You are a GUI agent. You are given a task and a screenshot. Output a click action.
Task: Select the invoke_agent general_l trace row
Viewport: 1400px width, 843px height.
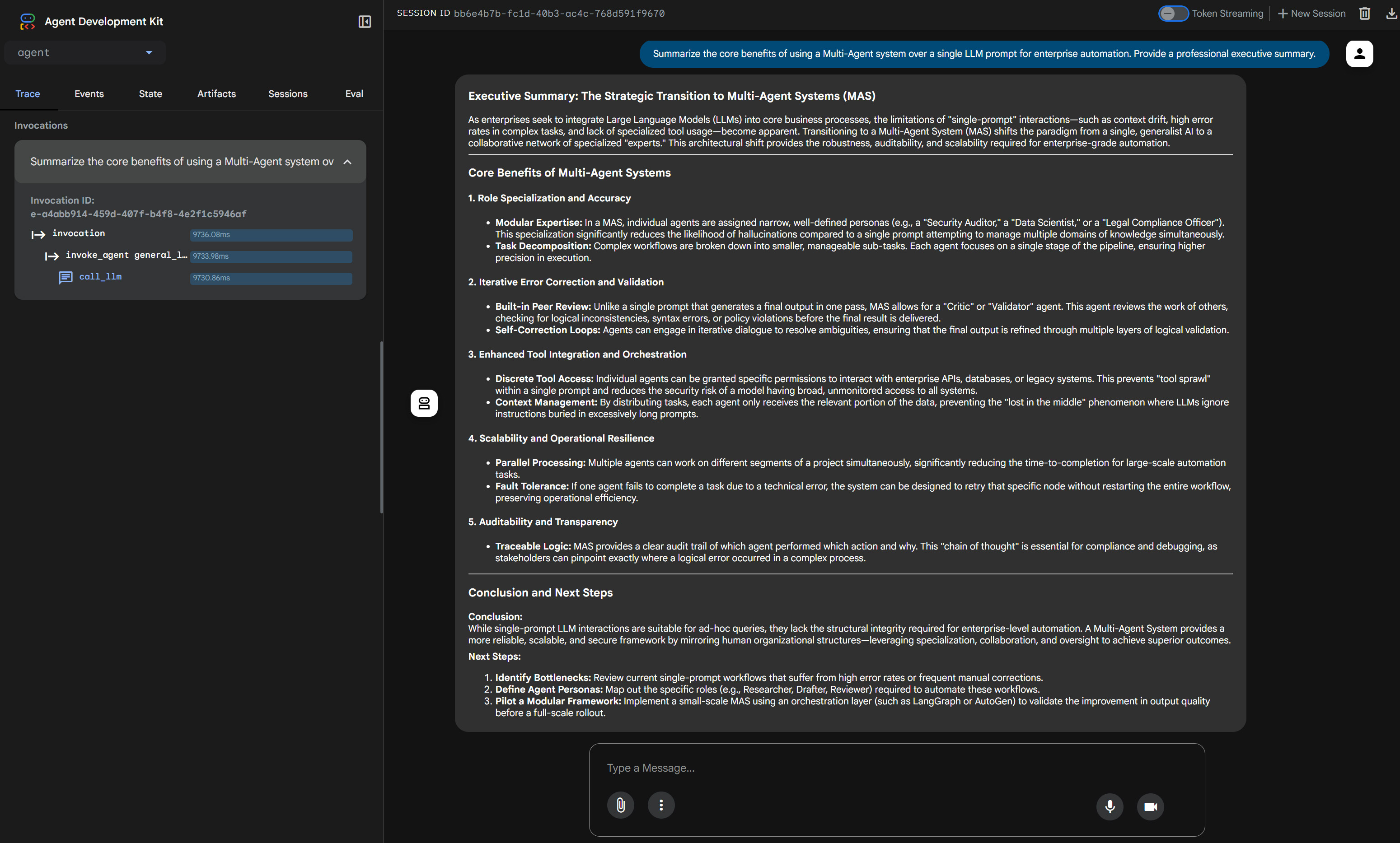tap(126, 255)
